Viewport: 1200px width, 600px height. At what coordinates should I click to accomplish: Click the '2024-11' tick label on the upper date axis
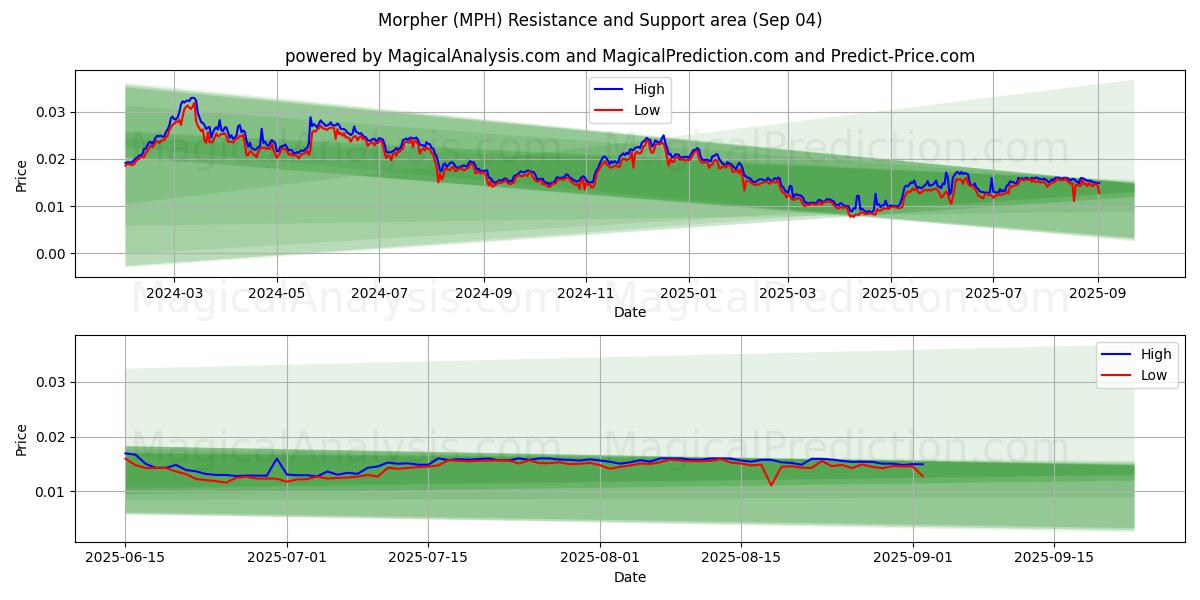pyautogui.click(x=585, y=294)
